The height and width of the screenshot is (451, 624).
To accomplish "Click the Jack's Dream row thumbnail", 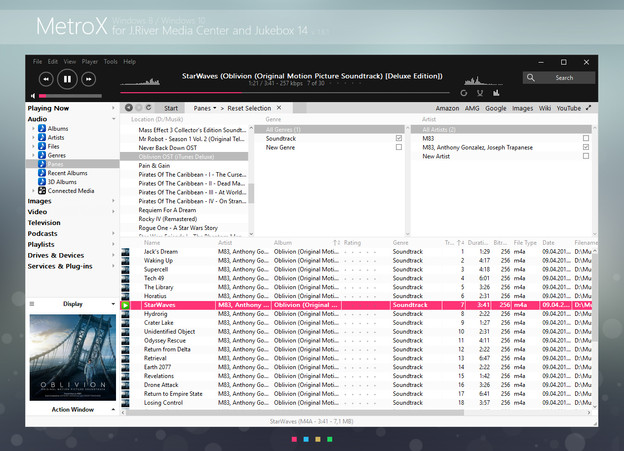I will coord(125,252).
